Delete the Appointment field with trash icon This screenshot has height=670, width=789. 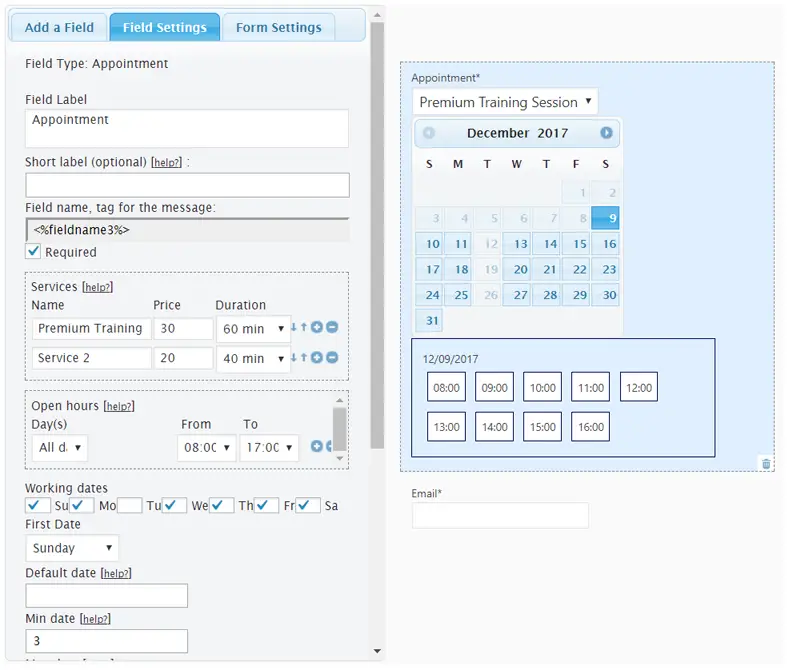(x=766, y=463)
